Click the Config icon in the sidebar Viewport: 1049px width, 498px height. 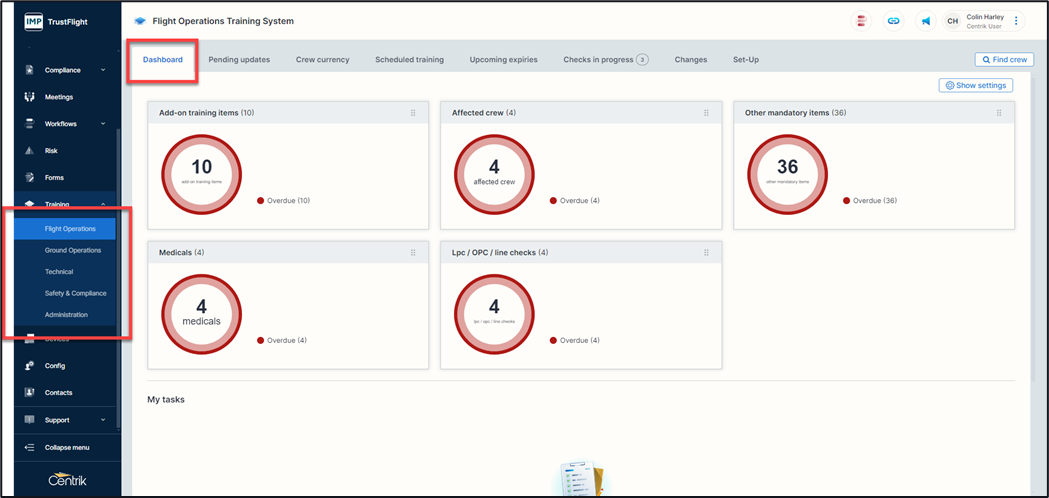[29, 366]
